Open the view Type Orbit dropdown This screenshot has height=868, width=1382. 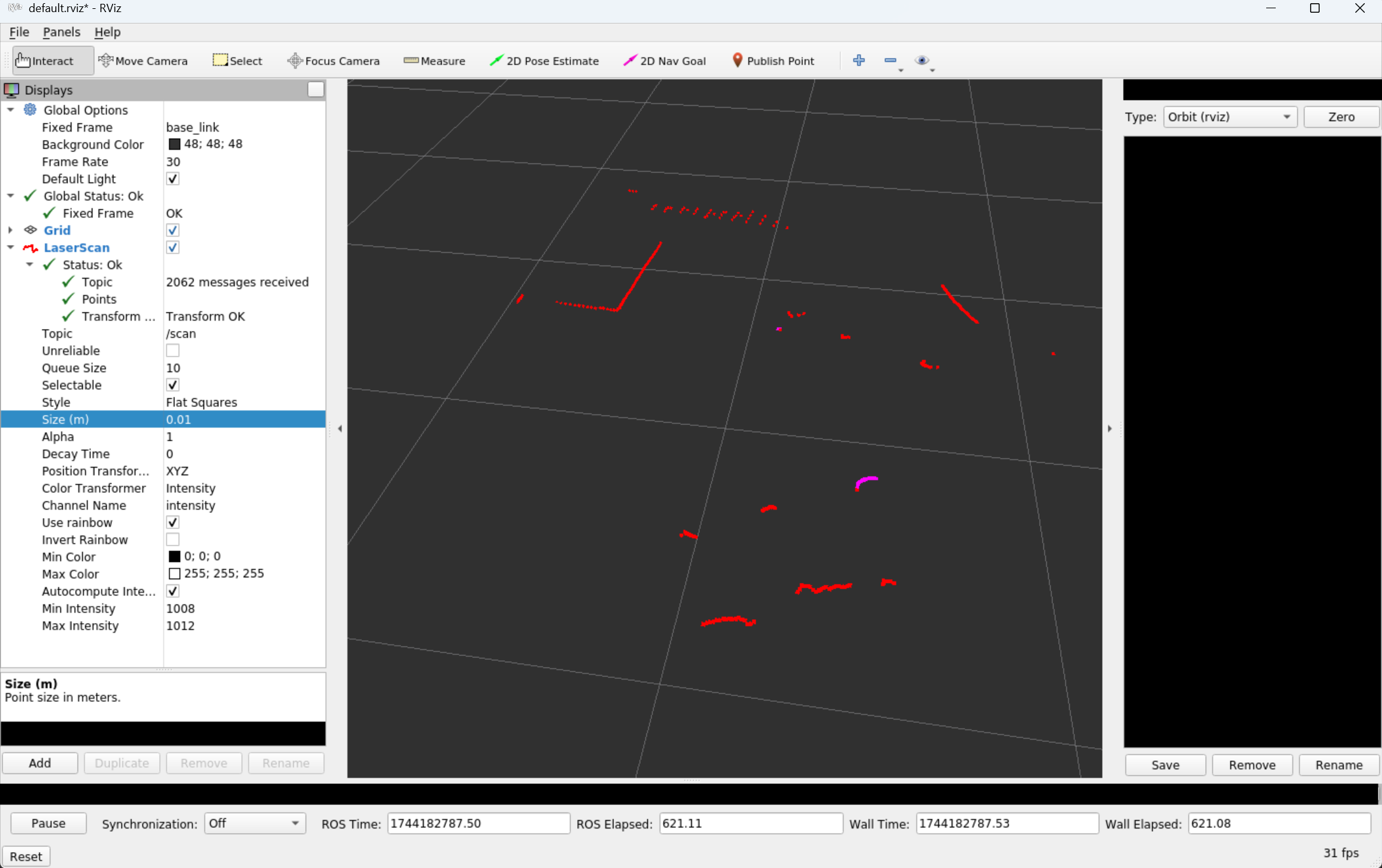(x=1229, y=117)
